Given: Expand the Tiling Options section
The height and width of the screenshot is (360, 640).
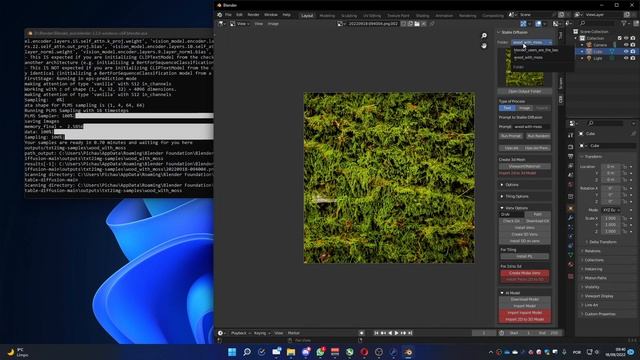Looking at the screenshot, I should [517, 196].
